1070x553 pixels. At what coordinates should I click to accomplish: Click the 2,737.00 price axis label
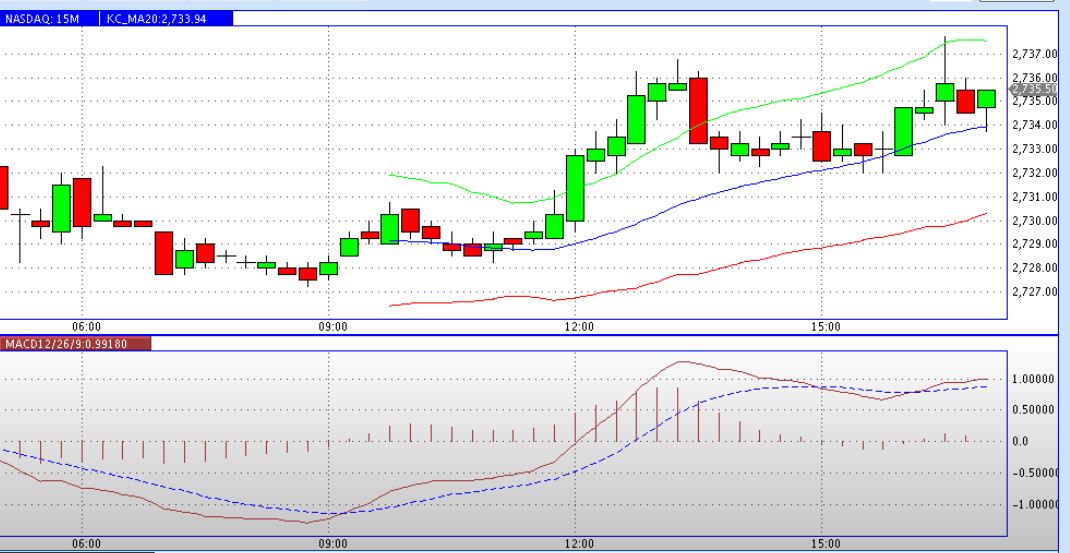[x=1034, y=53]
